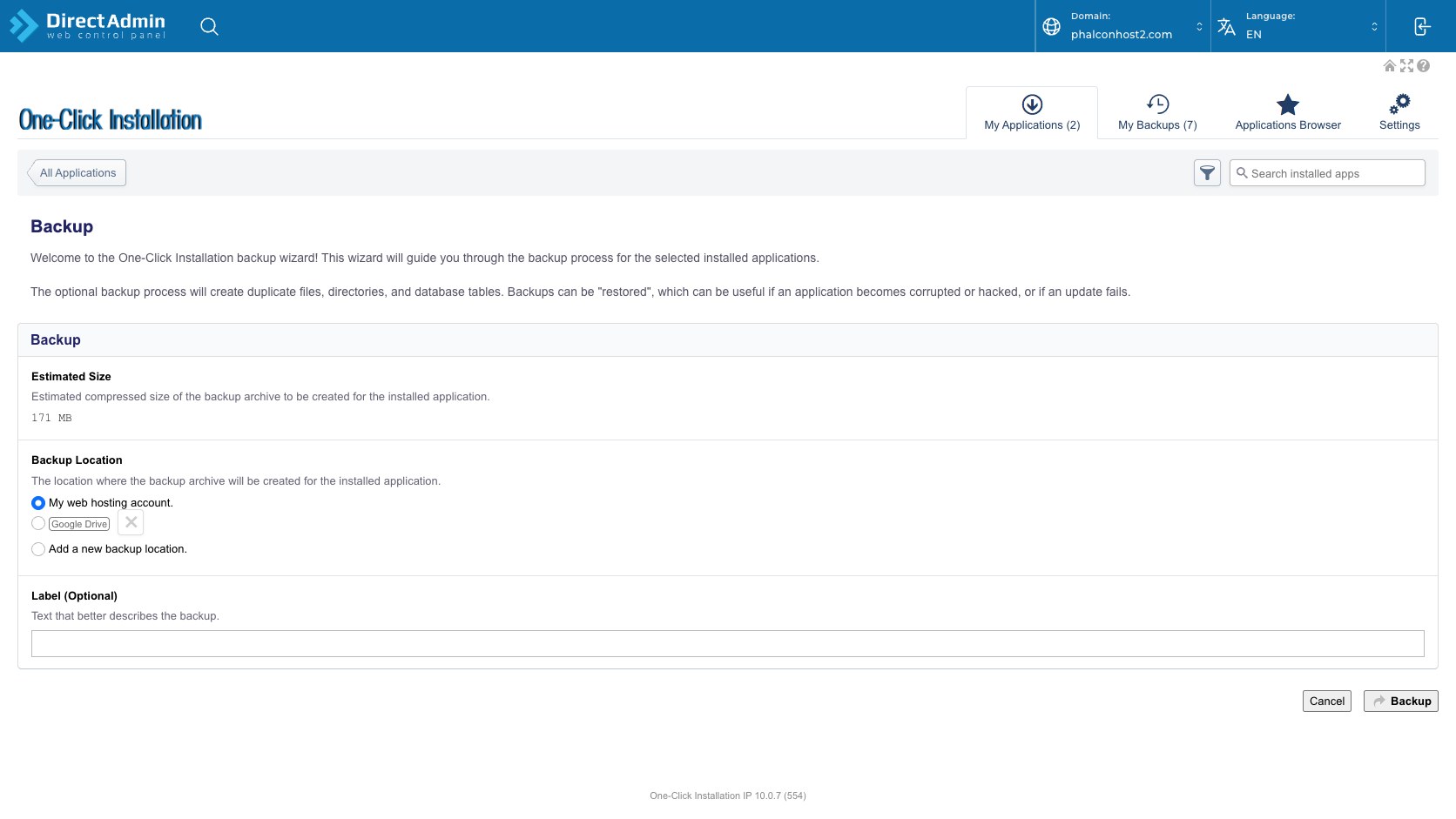Image resolution: width=1456 pixels, height=819 pixels.
Task: Click the Estimated Size heading
Action: point(71,377)
